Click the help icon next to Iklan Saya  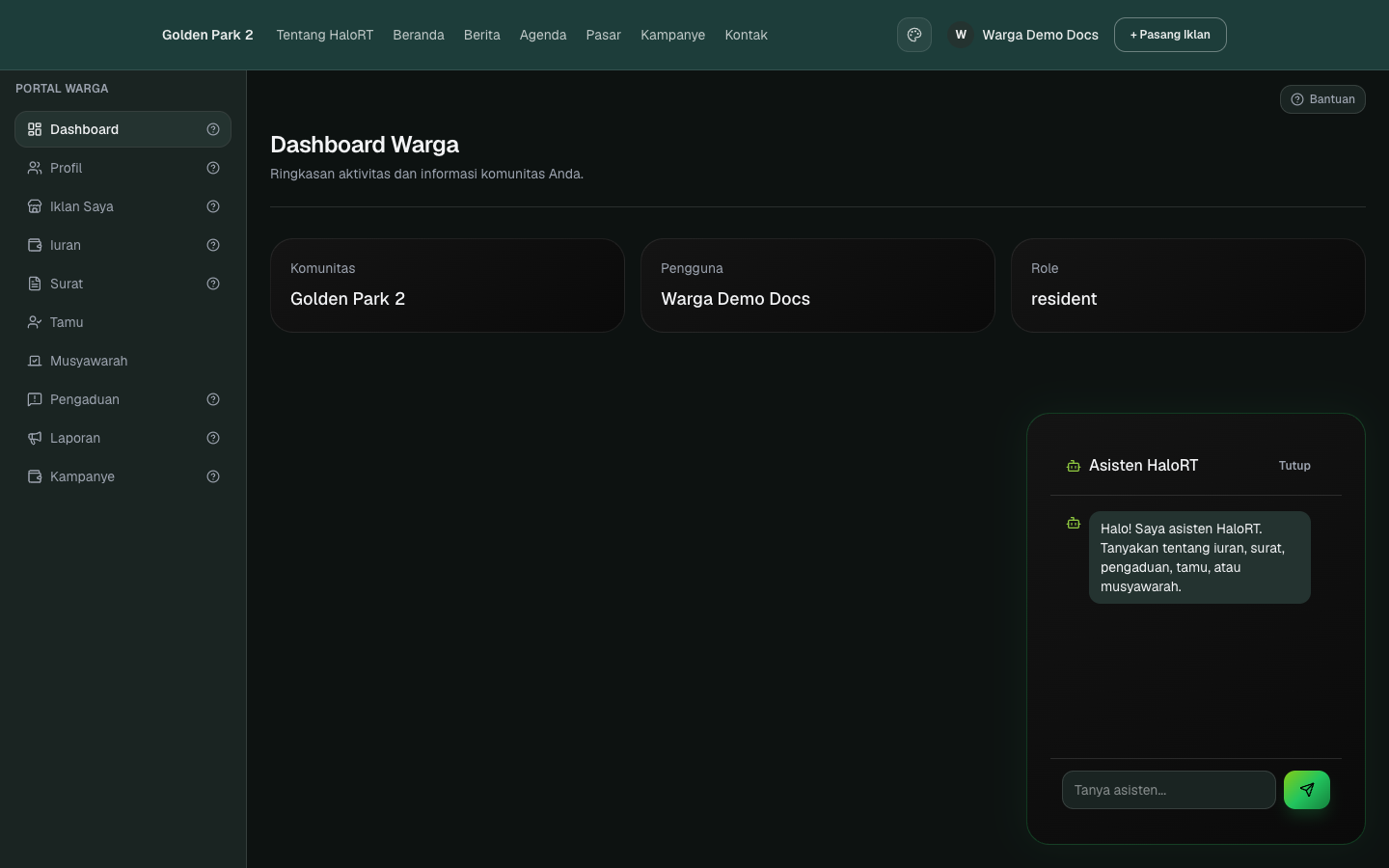(213, 206)
